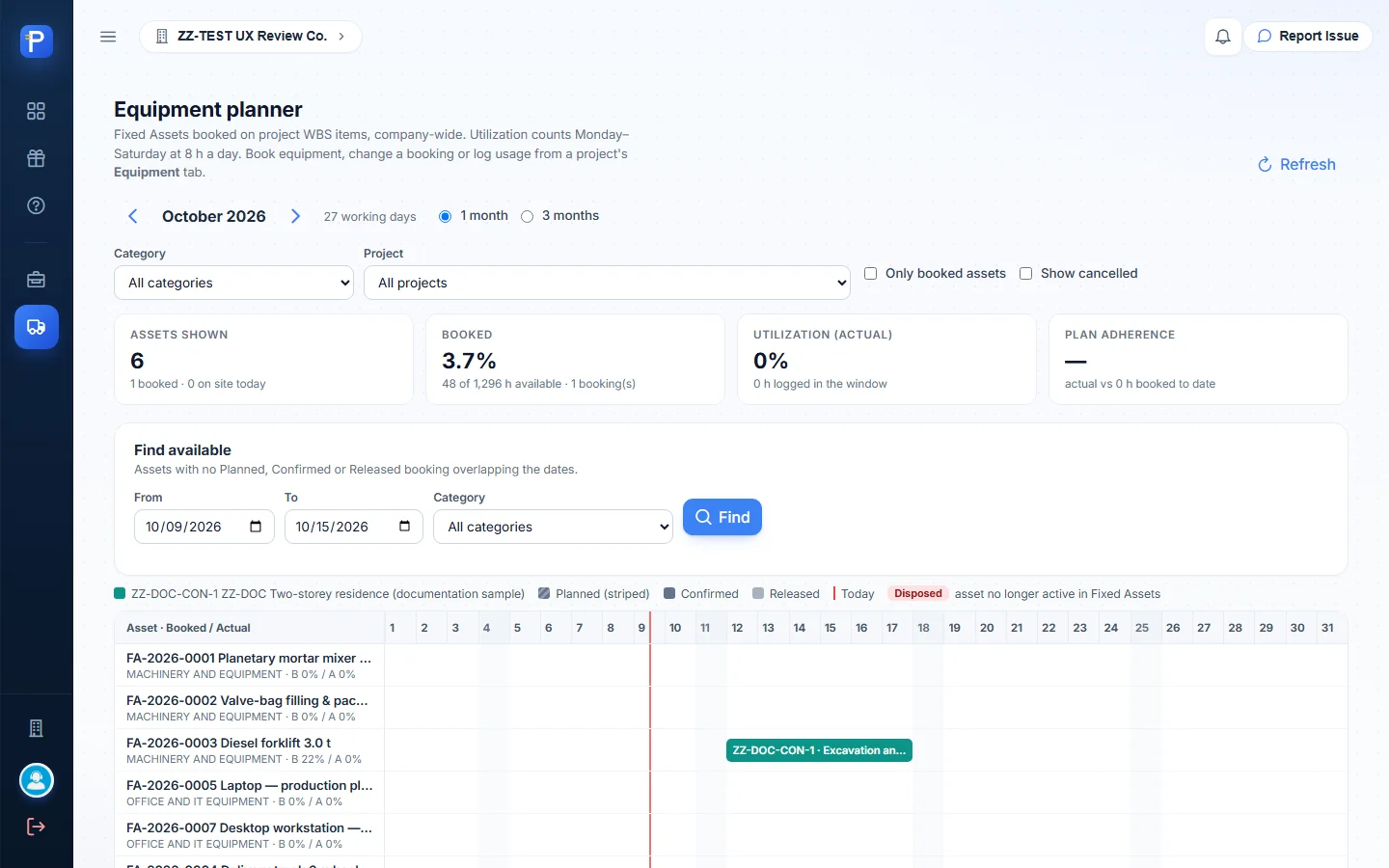Click the To date input field
Viewport: 1389px width, 868px height.
click(354, 527)
